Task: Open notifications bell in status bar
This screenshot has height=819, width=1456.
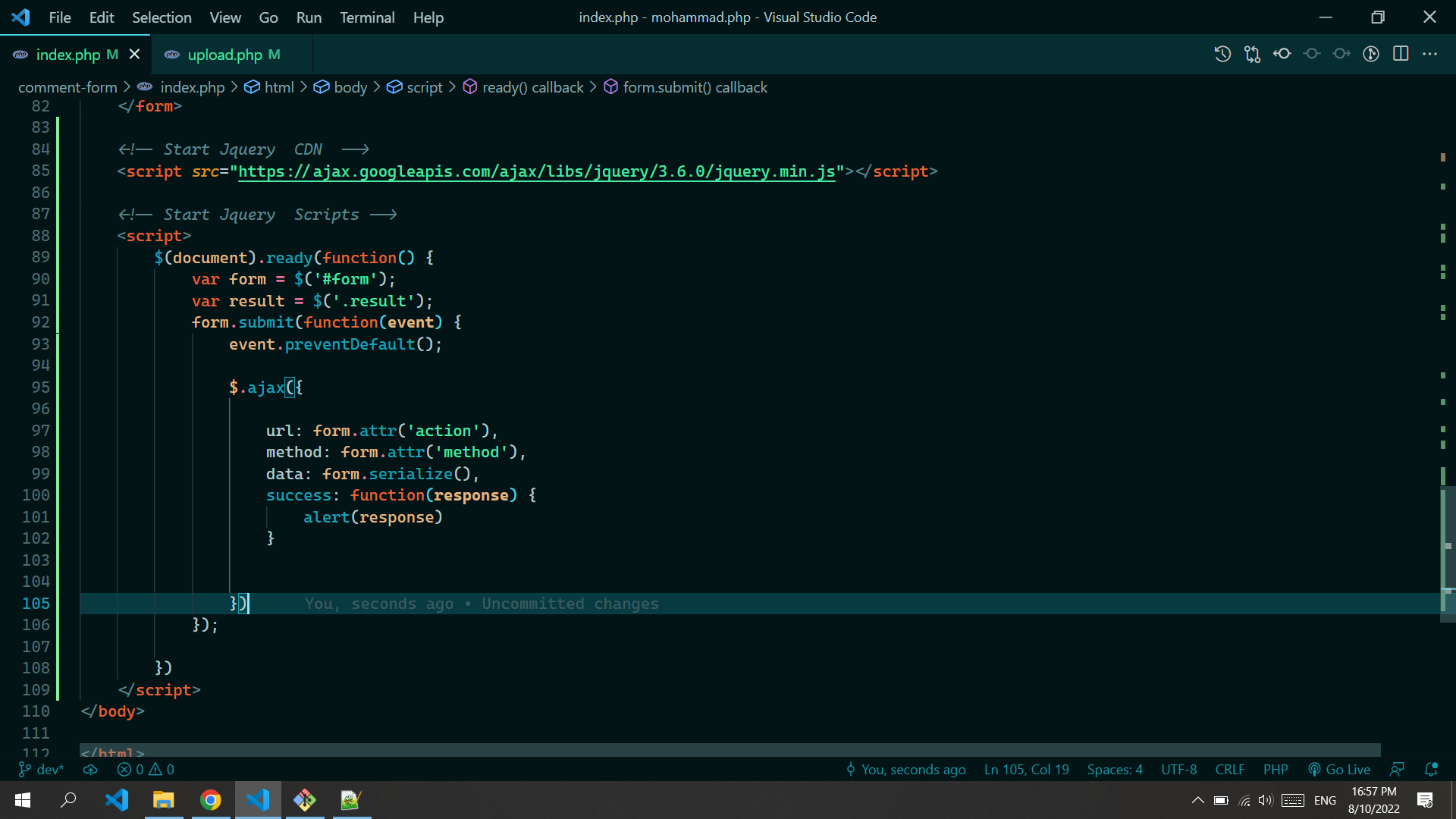Action: coord(1431,769)
